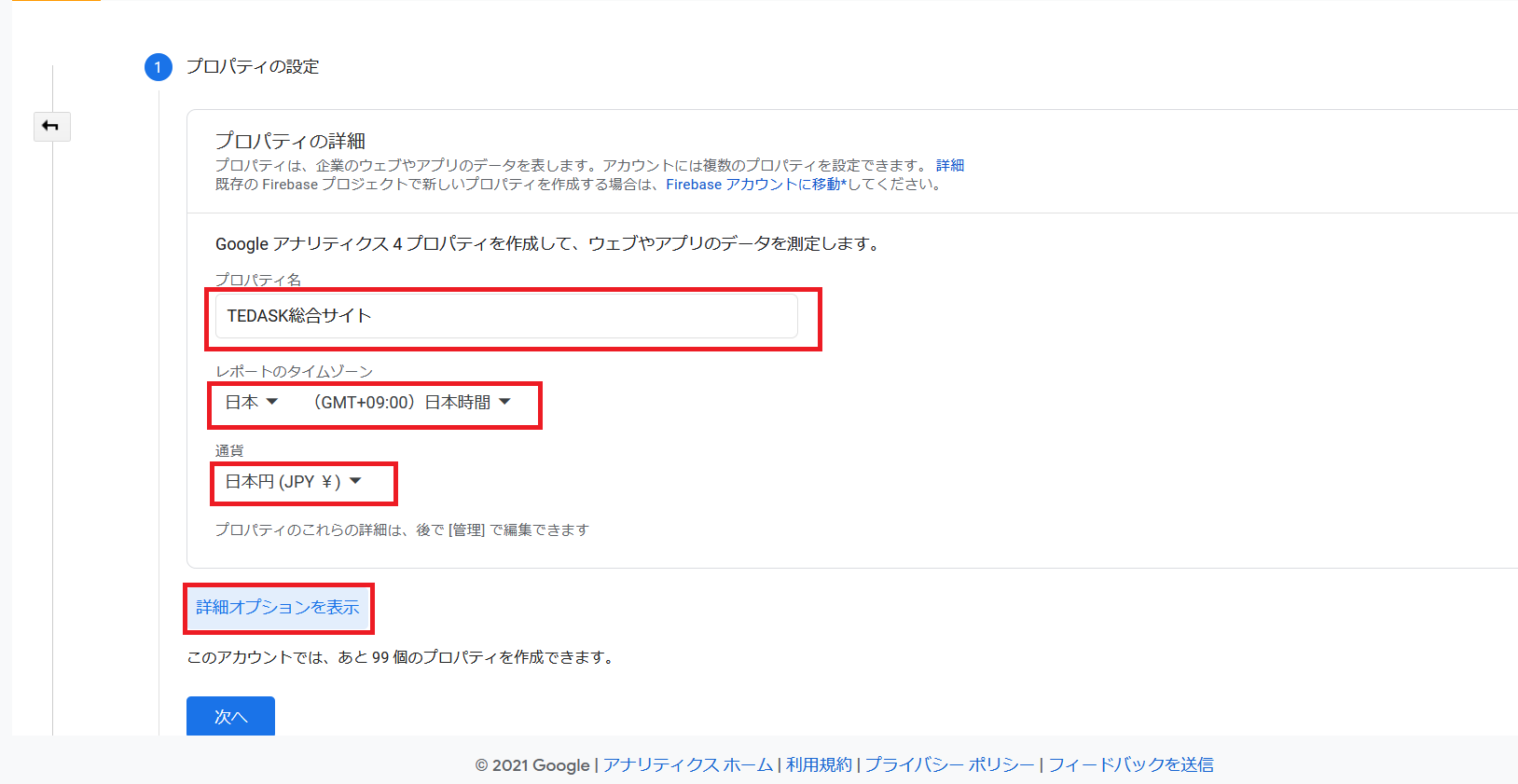Click the プロパティの詳細 section heading

click(290, 141)
